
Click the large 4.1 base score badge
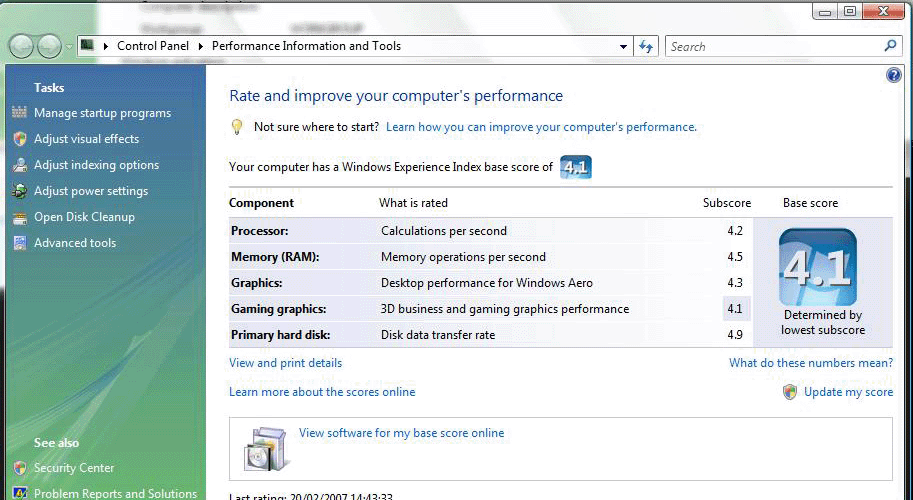(x=818, y=267)
